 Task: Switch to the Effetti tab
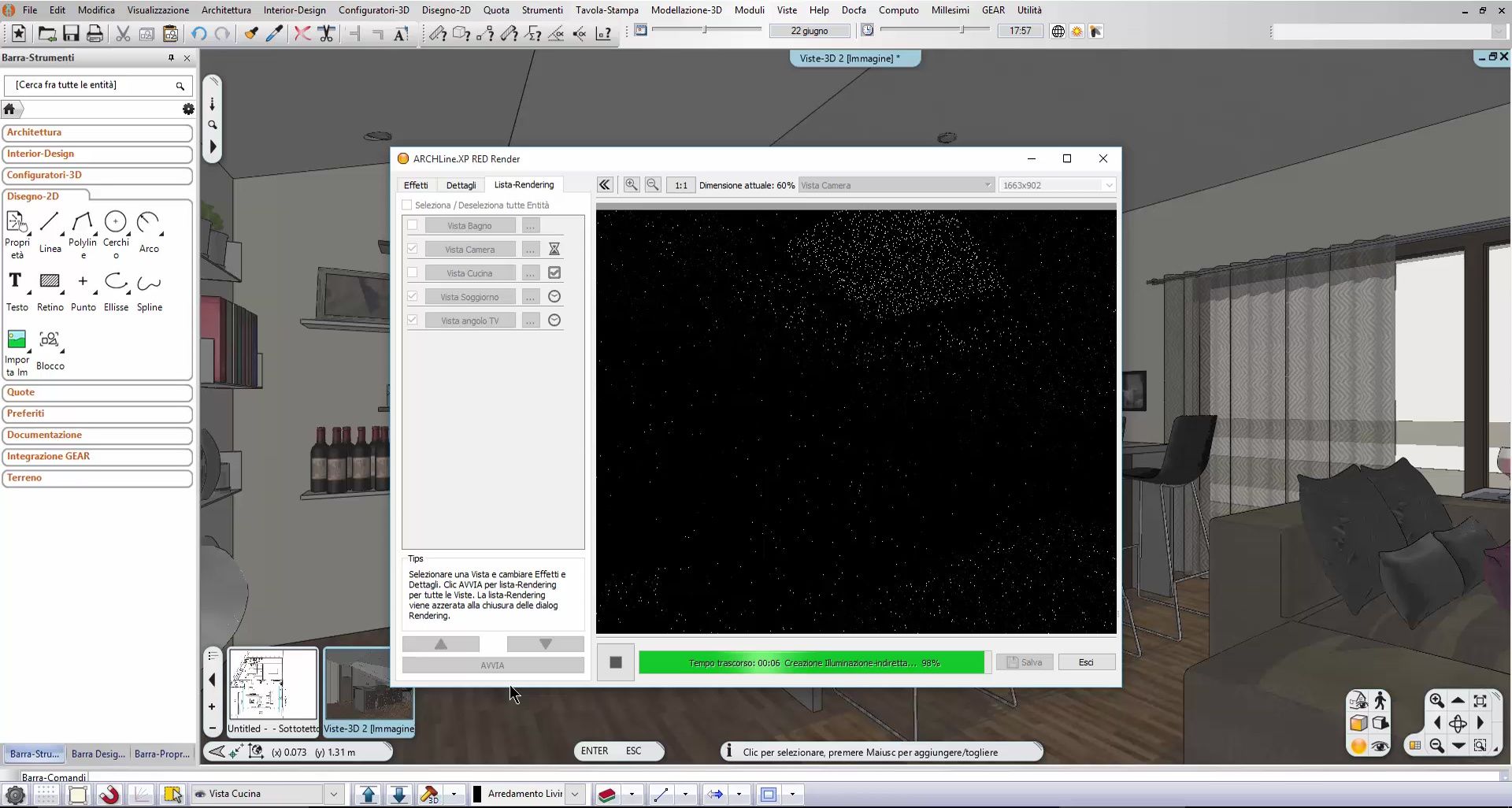click(416, 185)
